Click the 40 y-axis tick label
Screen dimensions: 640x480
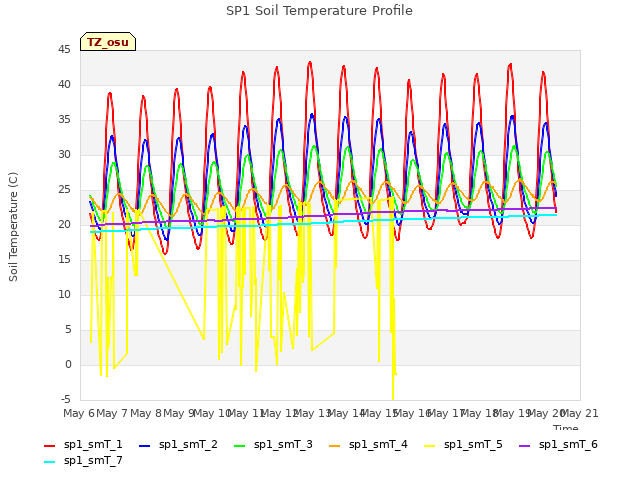pyautogui.click(x=64, y=84)
